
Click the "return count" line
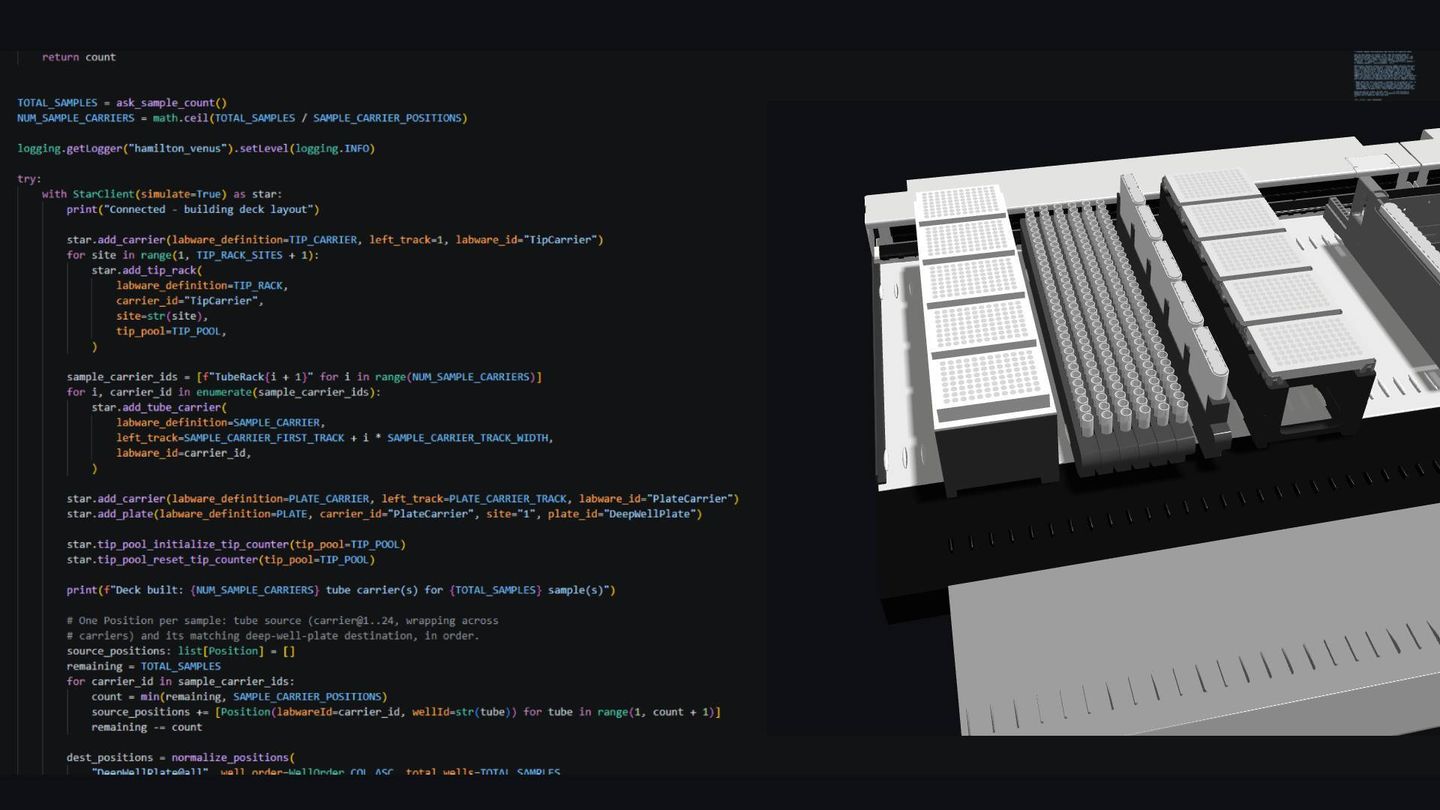[x=79, y=57]
